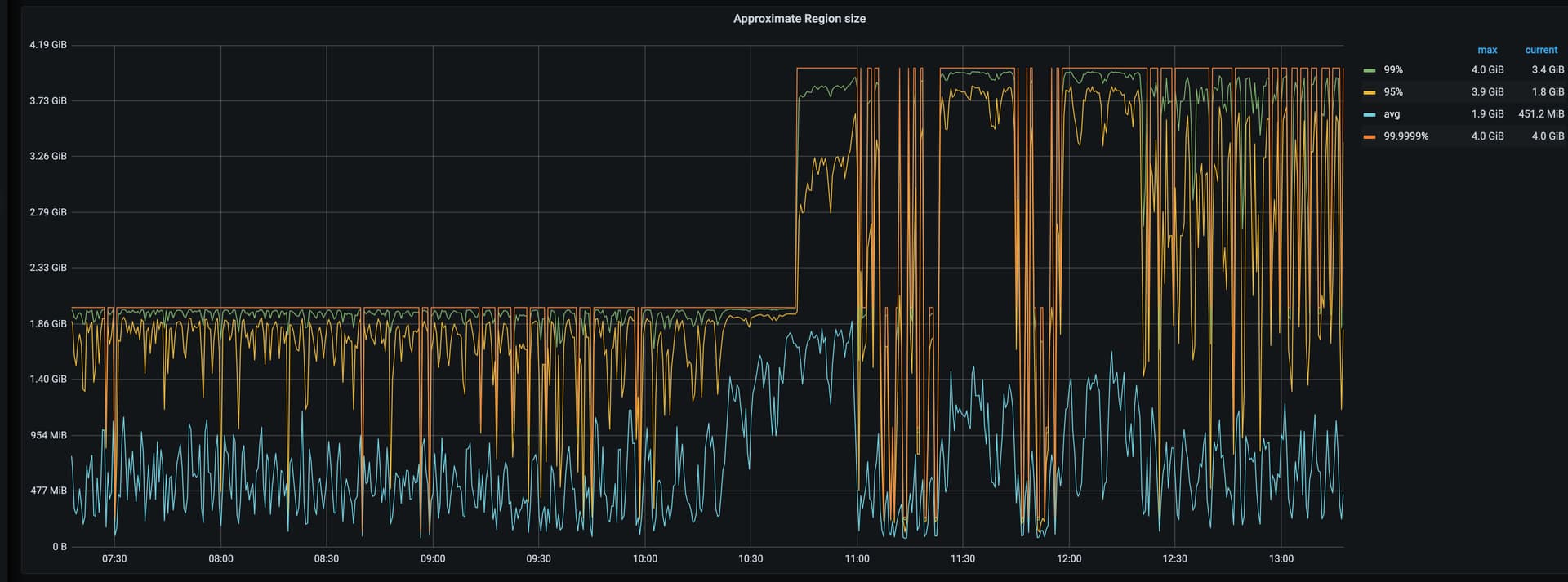The height and width of the screenshot is (582, 1568).
Task: Click the cyan avg color swatch
Action: [x=1370, y=114]
